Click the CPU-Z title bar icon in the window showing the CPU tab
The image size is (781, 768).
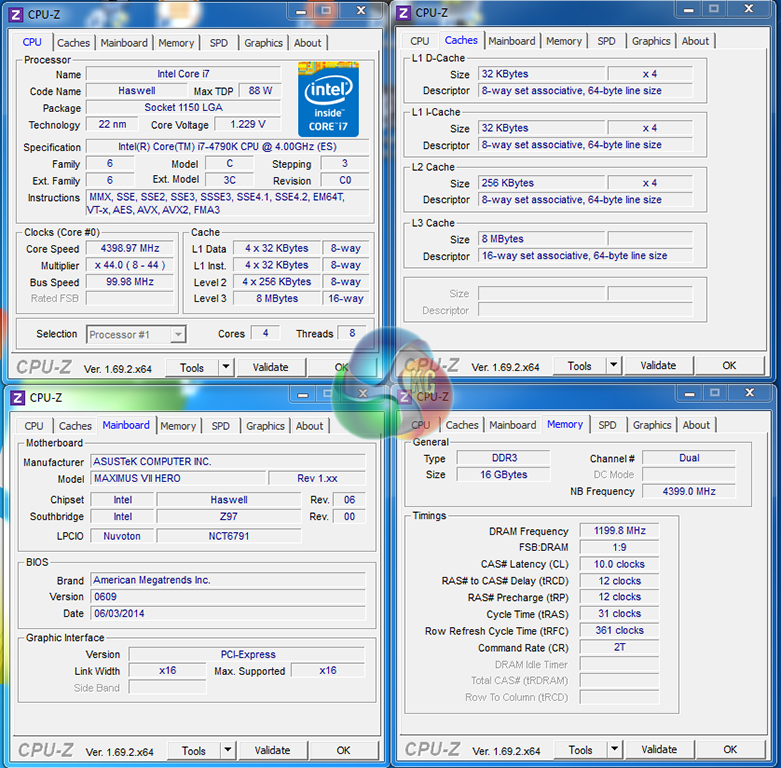17,13
